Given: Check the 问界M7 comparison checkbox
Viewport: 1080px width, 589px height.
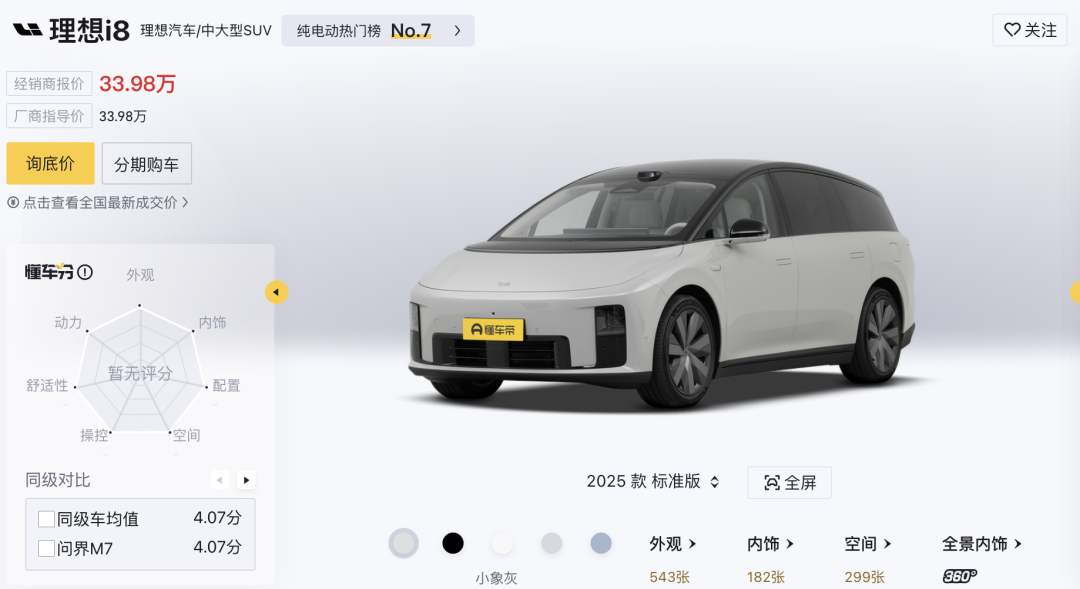Looking at the screenshot, I should tap(46, 548).
